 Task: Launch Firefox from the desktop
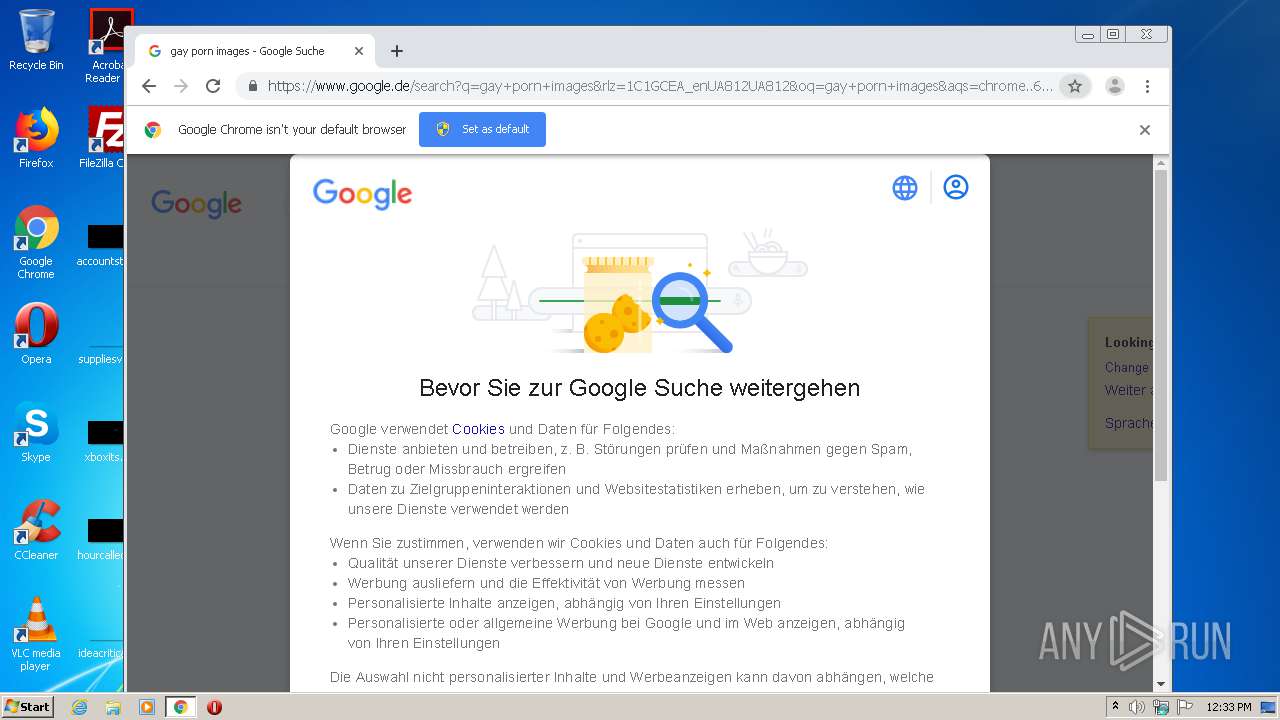pos(36,138)
